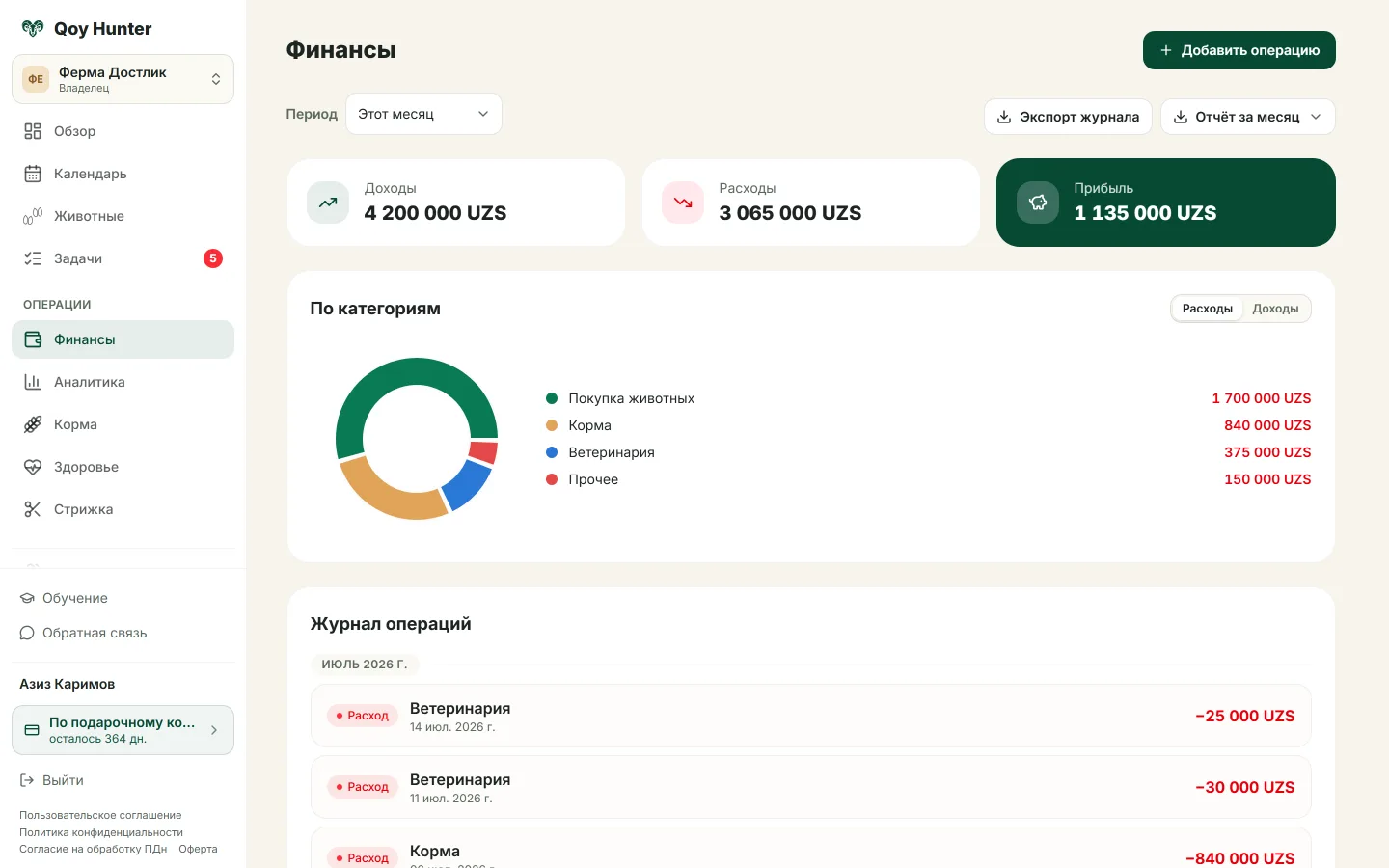The image size is (1389, 868).
Task: Open the Обзор dashboard icon
Action: (33, 131)
